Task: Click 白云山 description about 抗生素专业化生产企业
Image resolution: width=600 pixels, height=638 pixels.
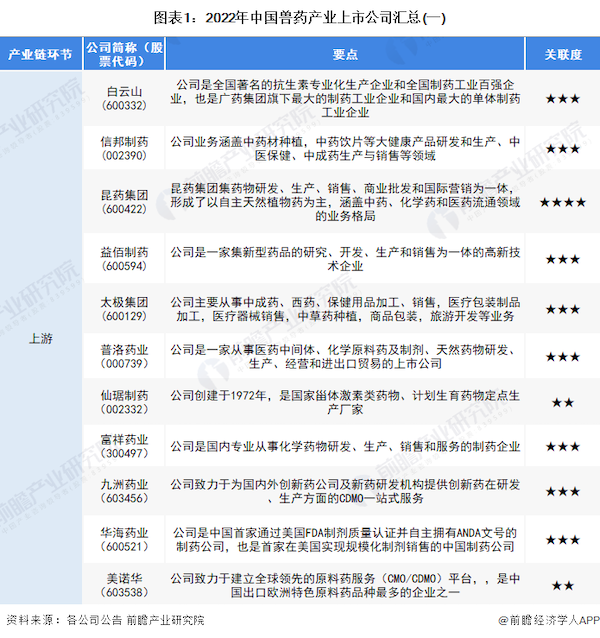Action: (x=345, y=98)
